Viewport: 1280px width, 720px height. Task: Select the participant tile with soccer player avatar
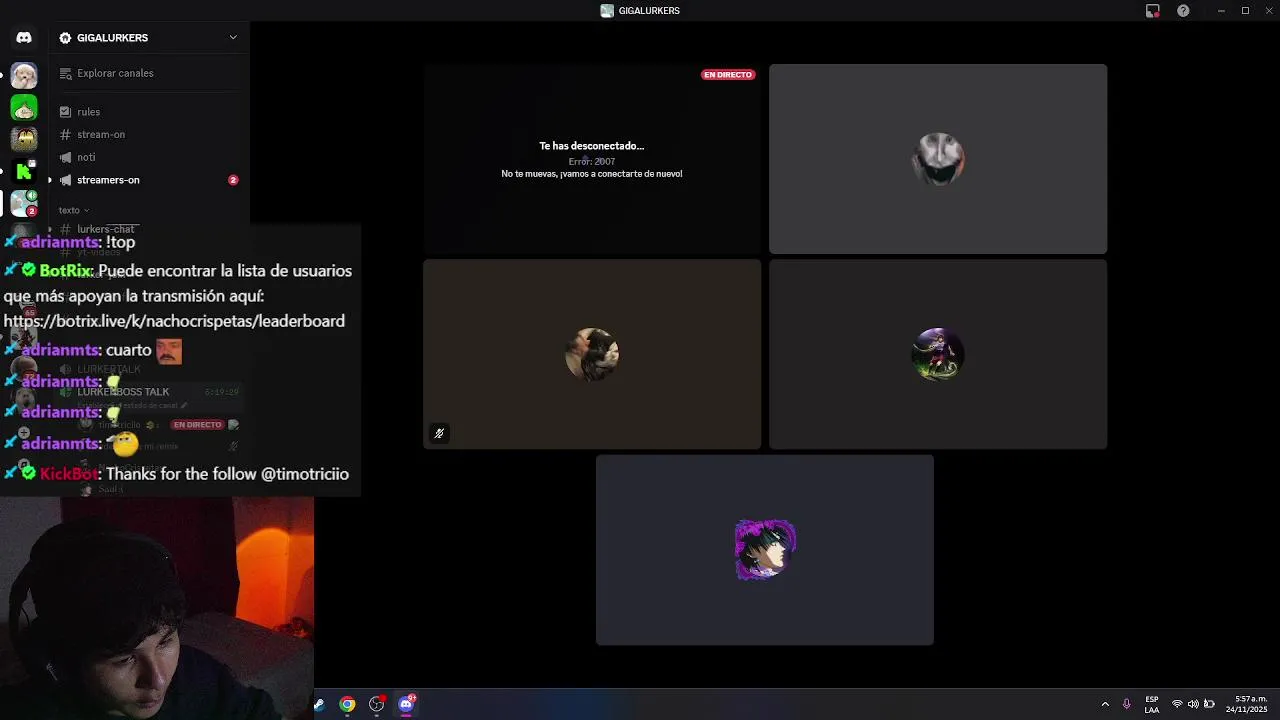[x=938, y=354]
